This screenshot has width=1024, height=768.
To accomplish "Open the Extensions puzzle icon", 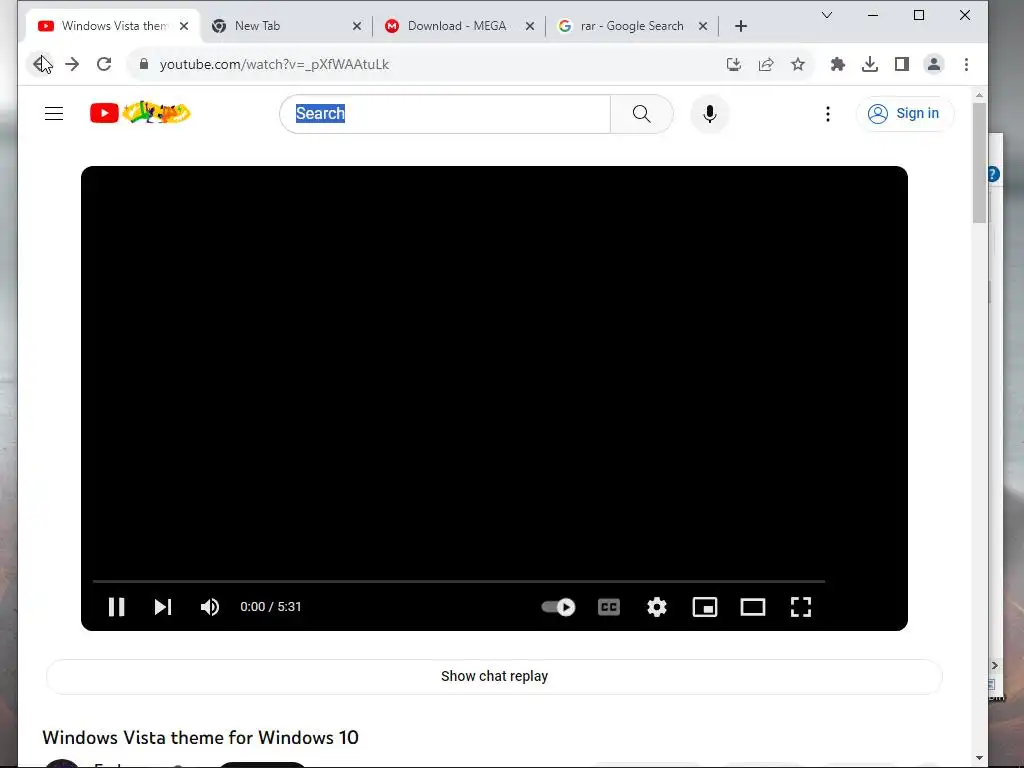I will click(x=838, y=64).
